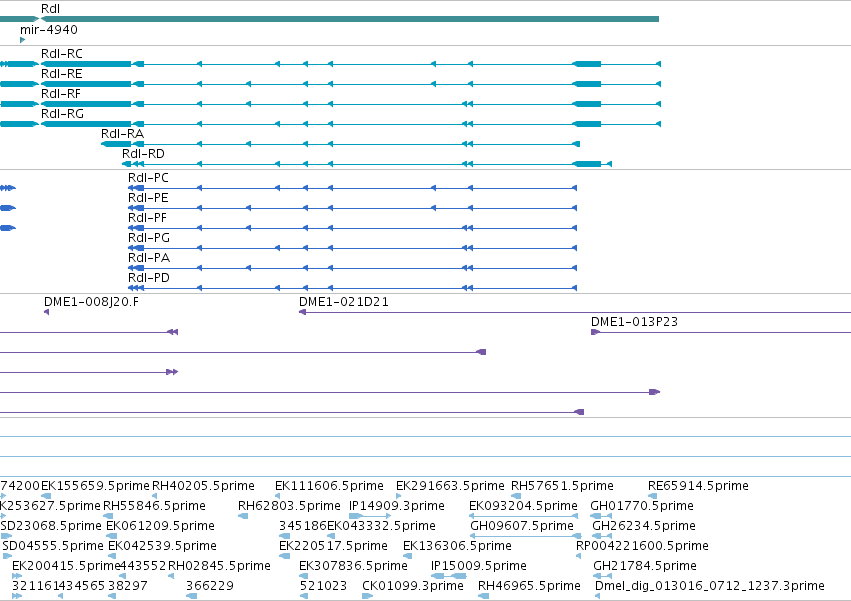
Task: Click the Rdl gene name label
Action: [50, 9]
